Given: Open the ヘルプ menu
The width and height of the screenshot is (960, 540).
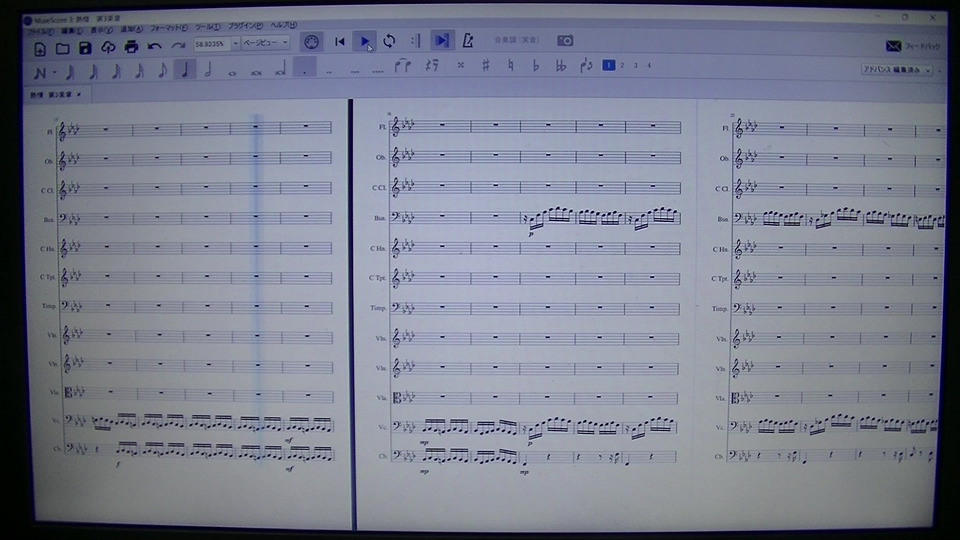Looking at the screenshot, I should [283, 25].
